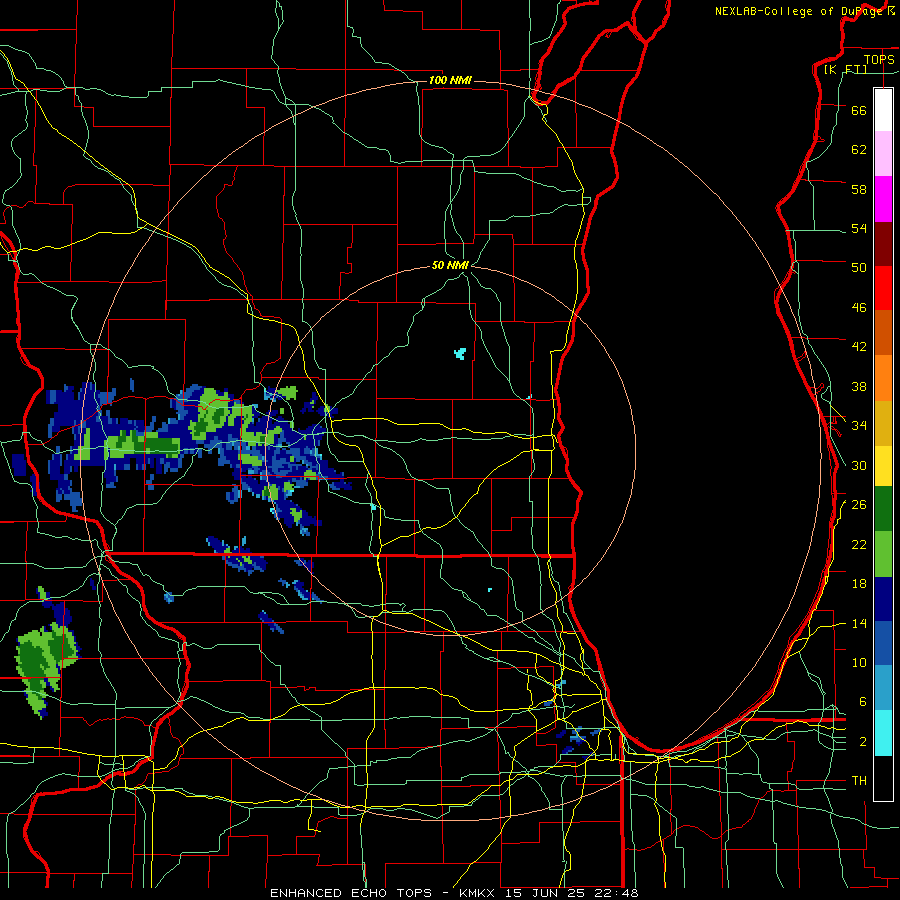Click the 'ENHANCED ECHO TOPS' caption text
The image size is (900, 900).
[351, 893]
